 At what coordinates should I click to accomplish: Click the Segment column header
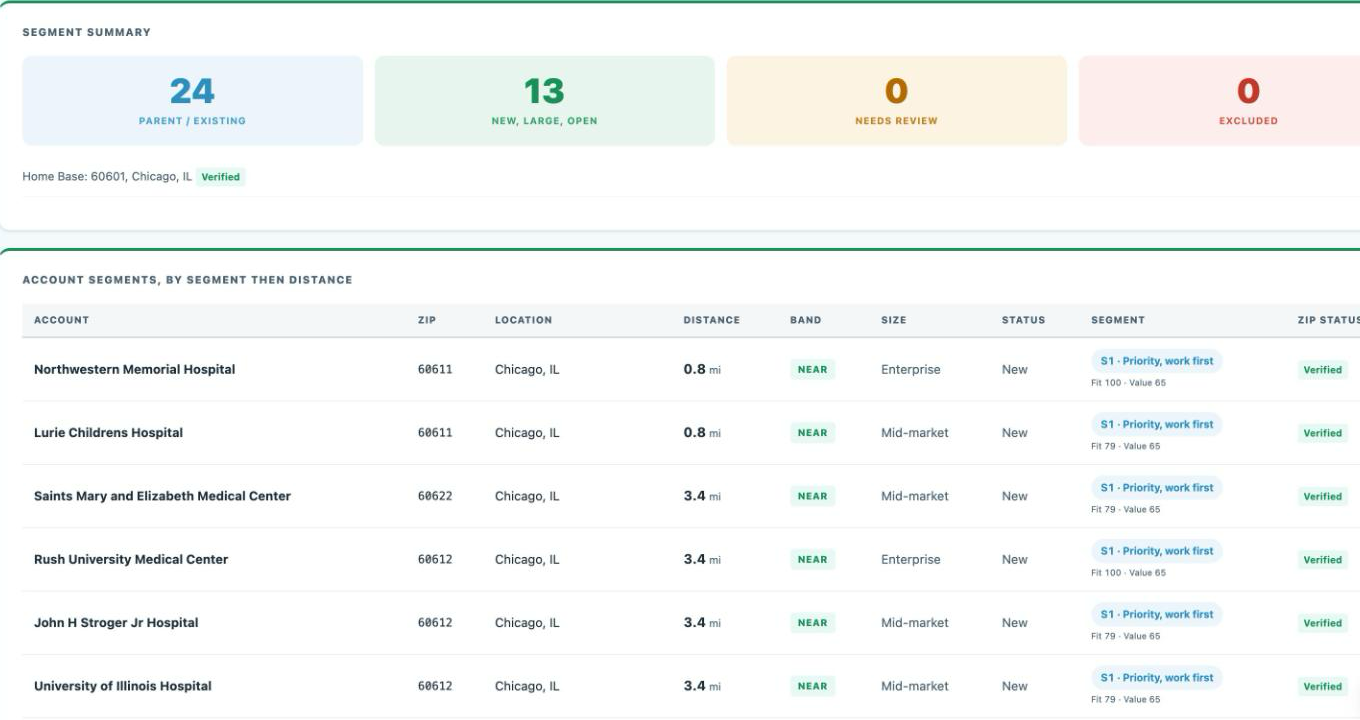tap(1118, 320)
